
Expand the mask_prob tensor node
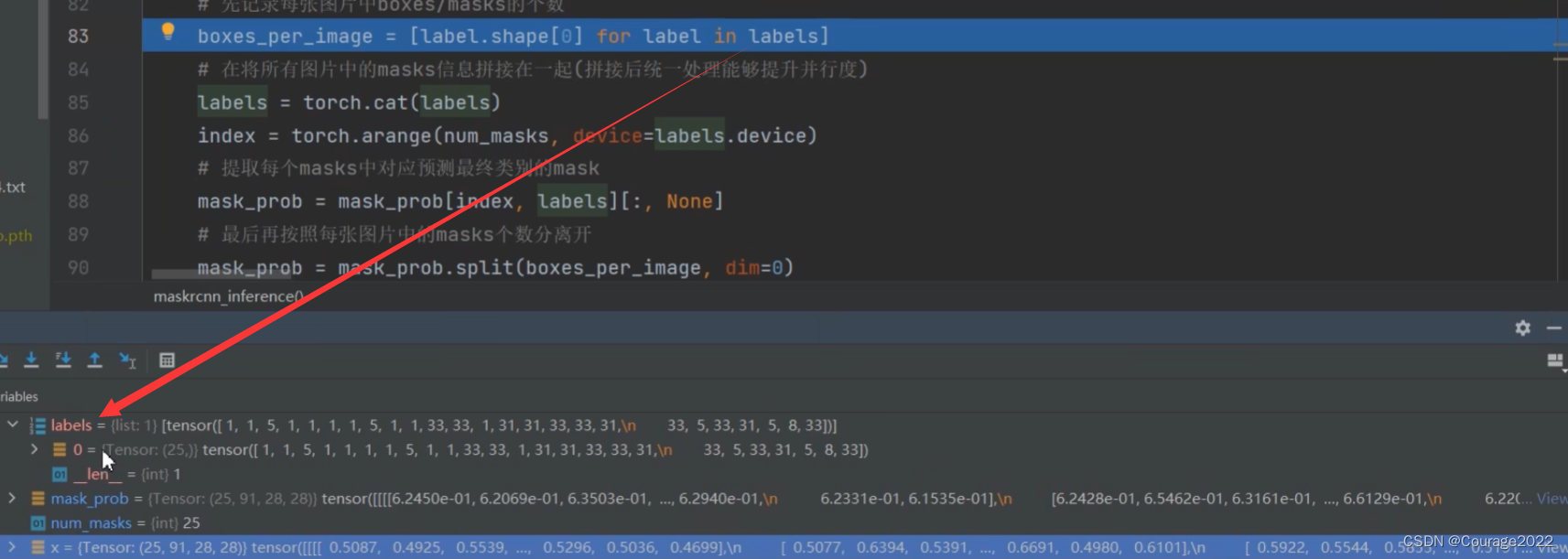(x=12, y=499)
